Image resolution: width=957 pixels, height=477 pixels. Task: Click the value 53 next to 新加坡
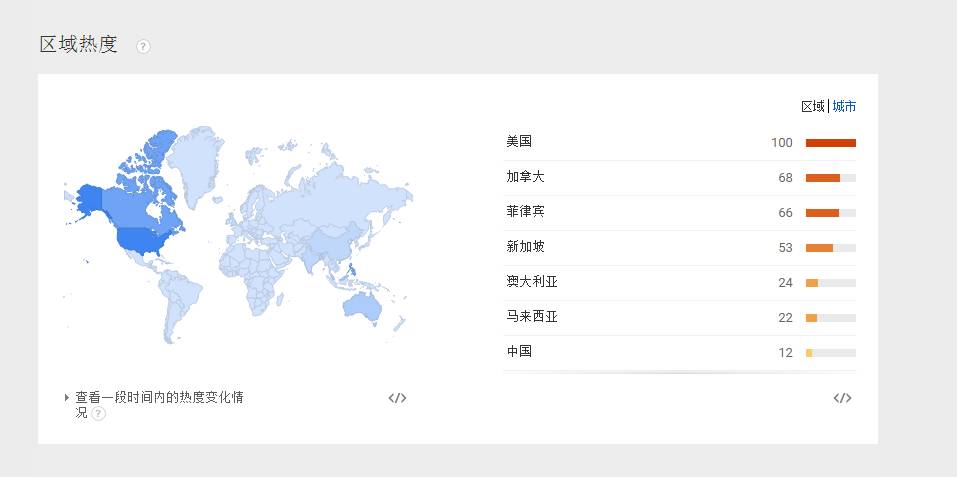[x=785, y=248]
